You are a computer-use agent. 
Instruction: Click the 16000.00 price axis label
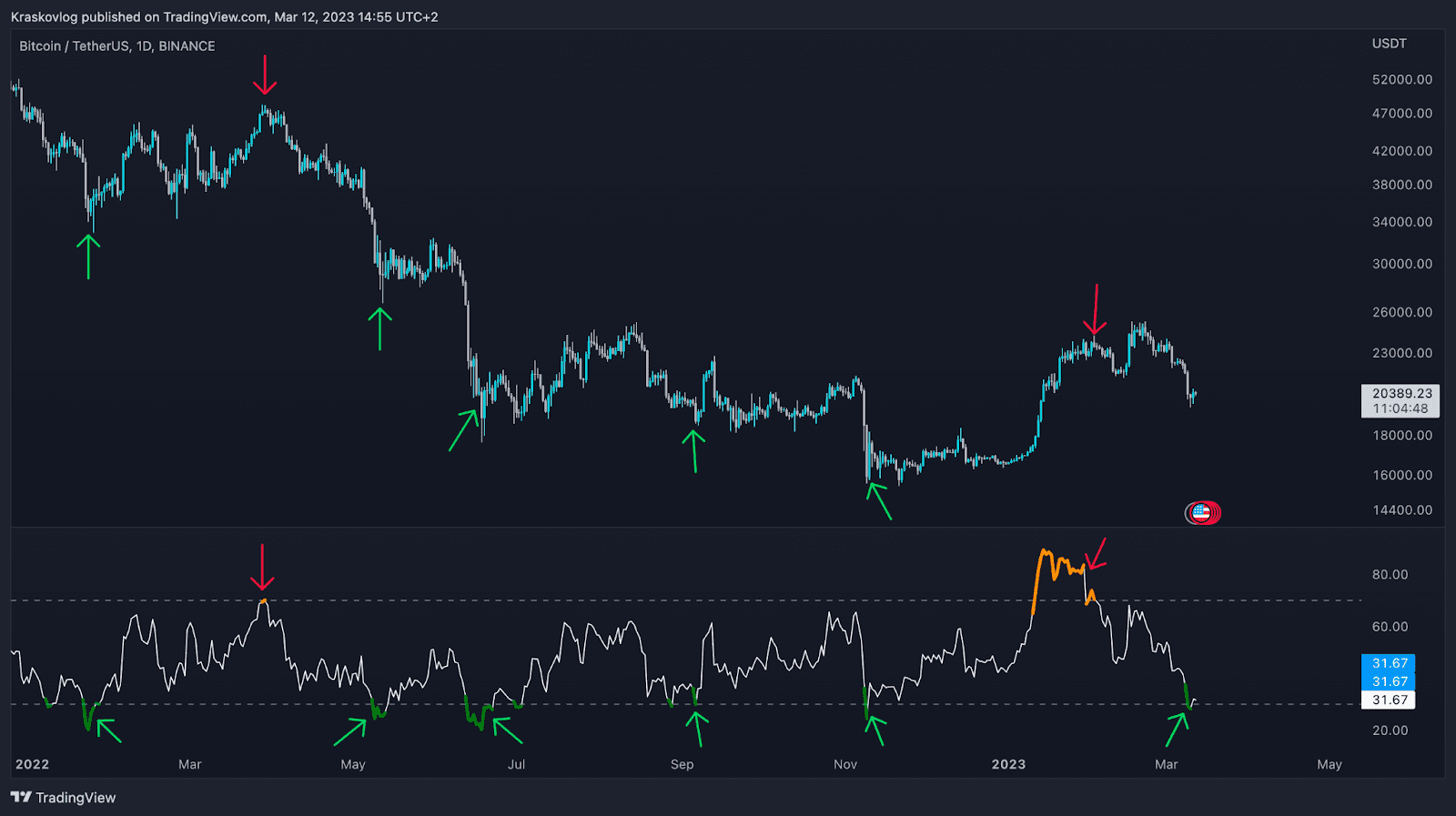[x=1402, y=476]
